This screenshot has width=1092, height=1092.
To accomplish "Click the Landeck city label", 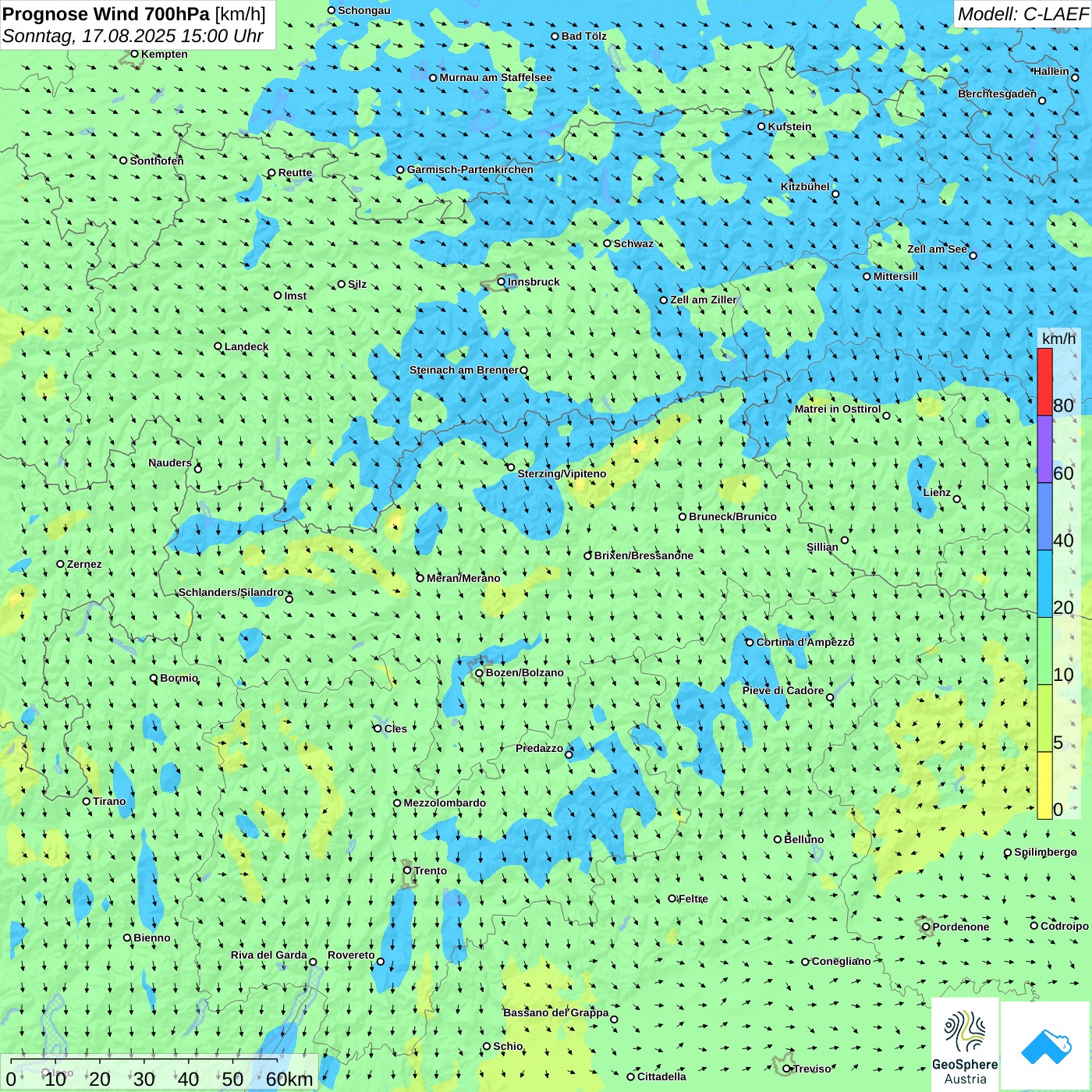I will 246,346.
